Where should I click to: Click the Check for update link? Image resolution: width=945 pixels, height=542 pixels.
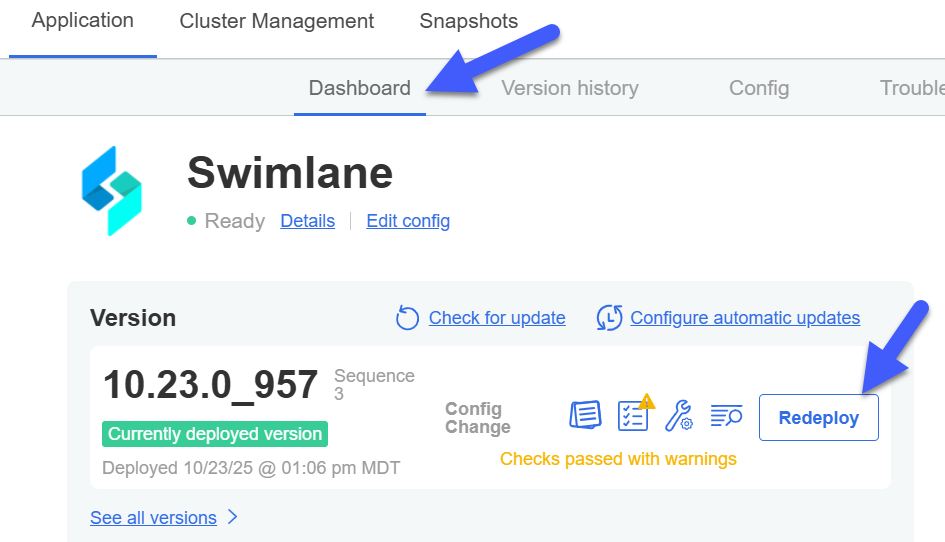click(x=497, y=318)
